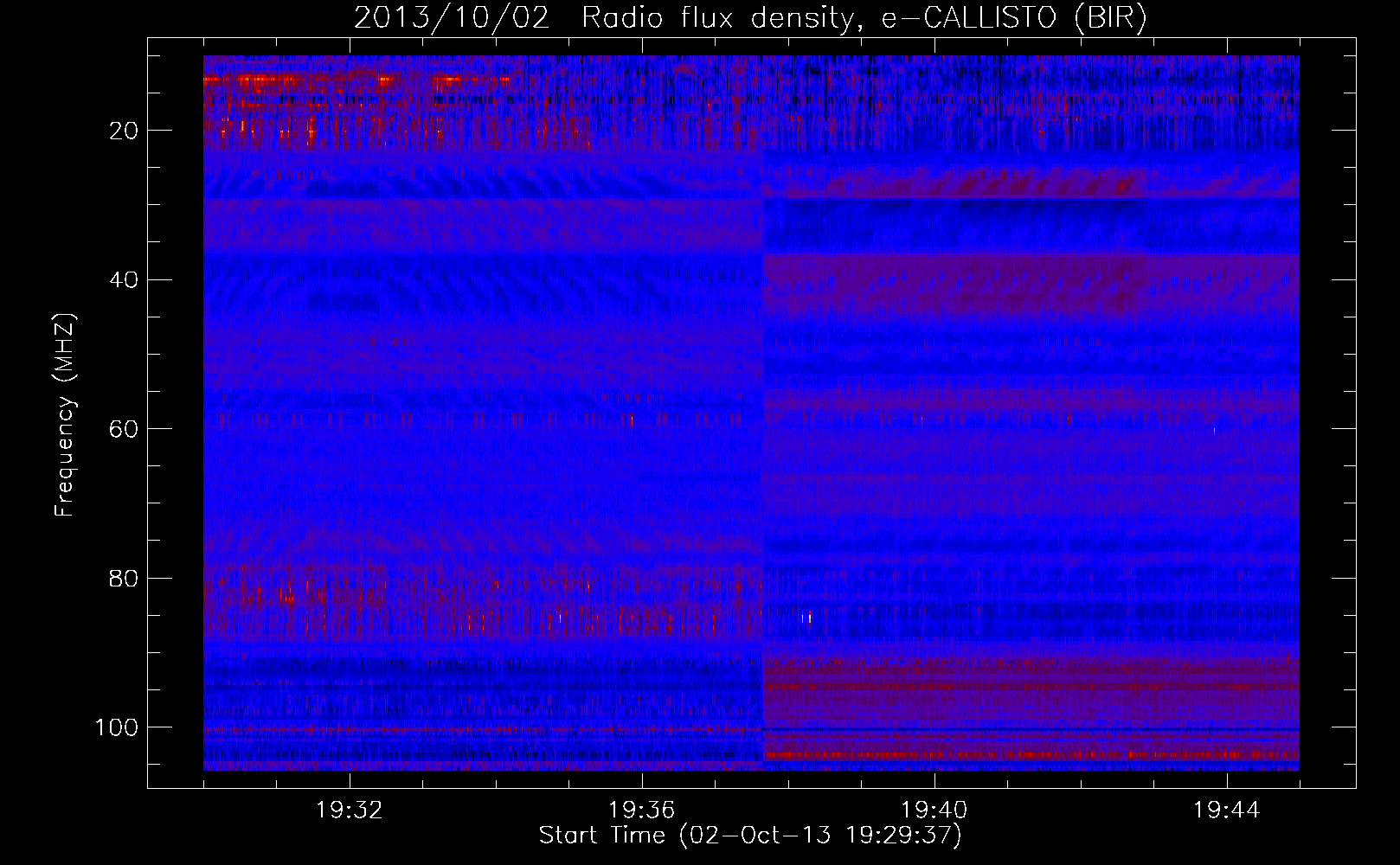Click the time tick label '19:44'
This screenshot has height=865, width=1400.
(1227, 811)
